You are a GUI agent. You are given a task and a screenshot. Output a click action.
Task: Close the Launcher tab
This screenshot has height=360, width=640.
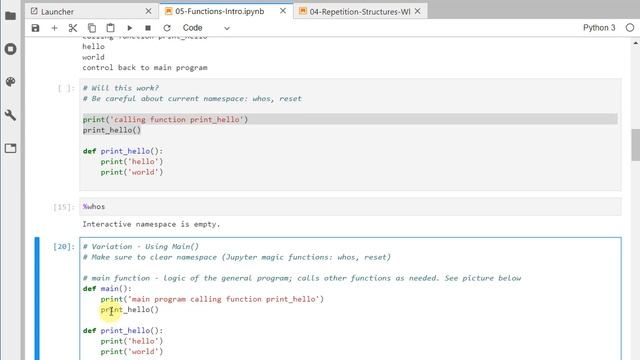point(149,11)
